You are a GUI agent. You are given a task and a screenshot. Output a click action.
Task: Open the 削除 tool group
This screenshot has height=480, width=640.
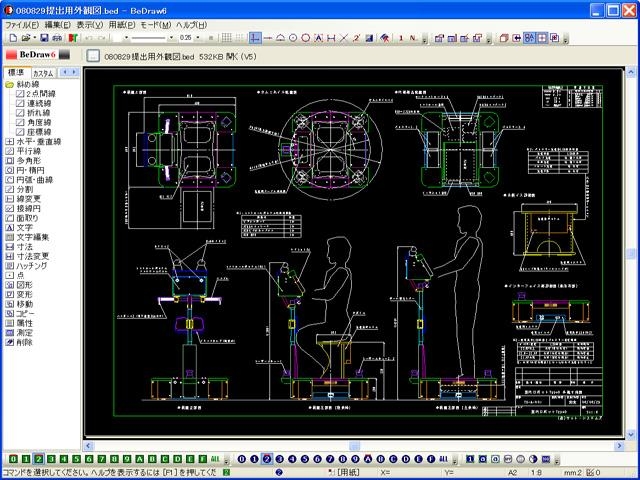point(19,342)
